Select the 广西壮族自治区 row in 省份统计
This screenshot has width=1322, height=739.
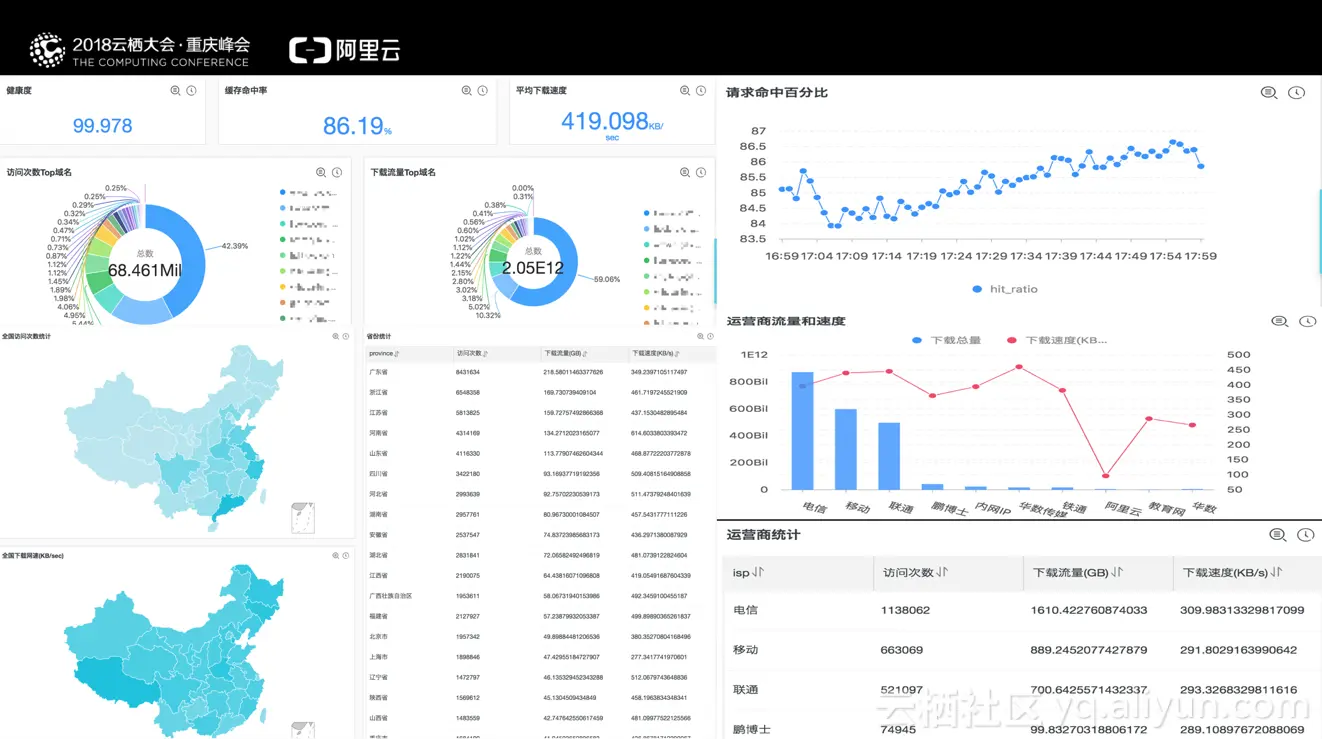540,596
